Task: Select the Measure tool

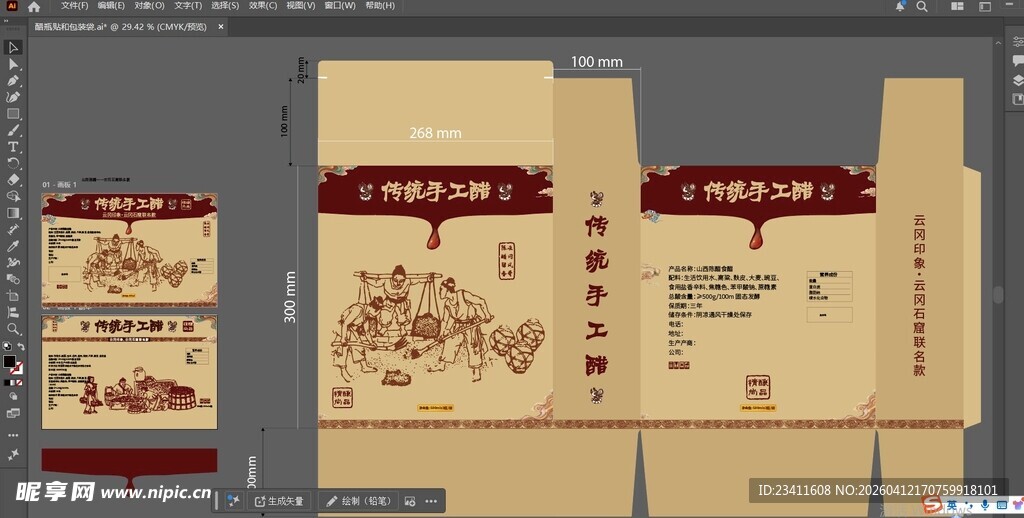Action: coord(13,229)
